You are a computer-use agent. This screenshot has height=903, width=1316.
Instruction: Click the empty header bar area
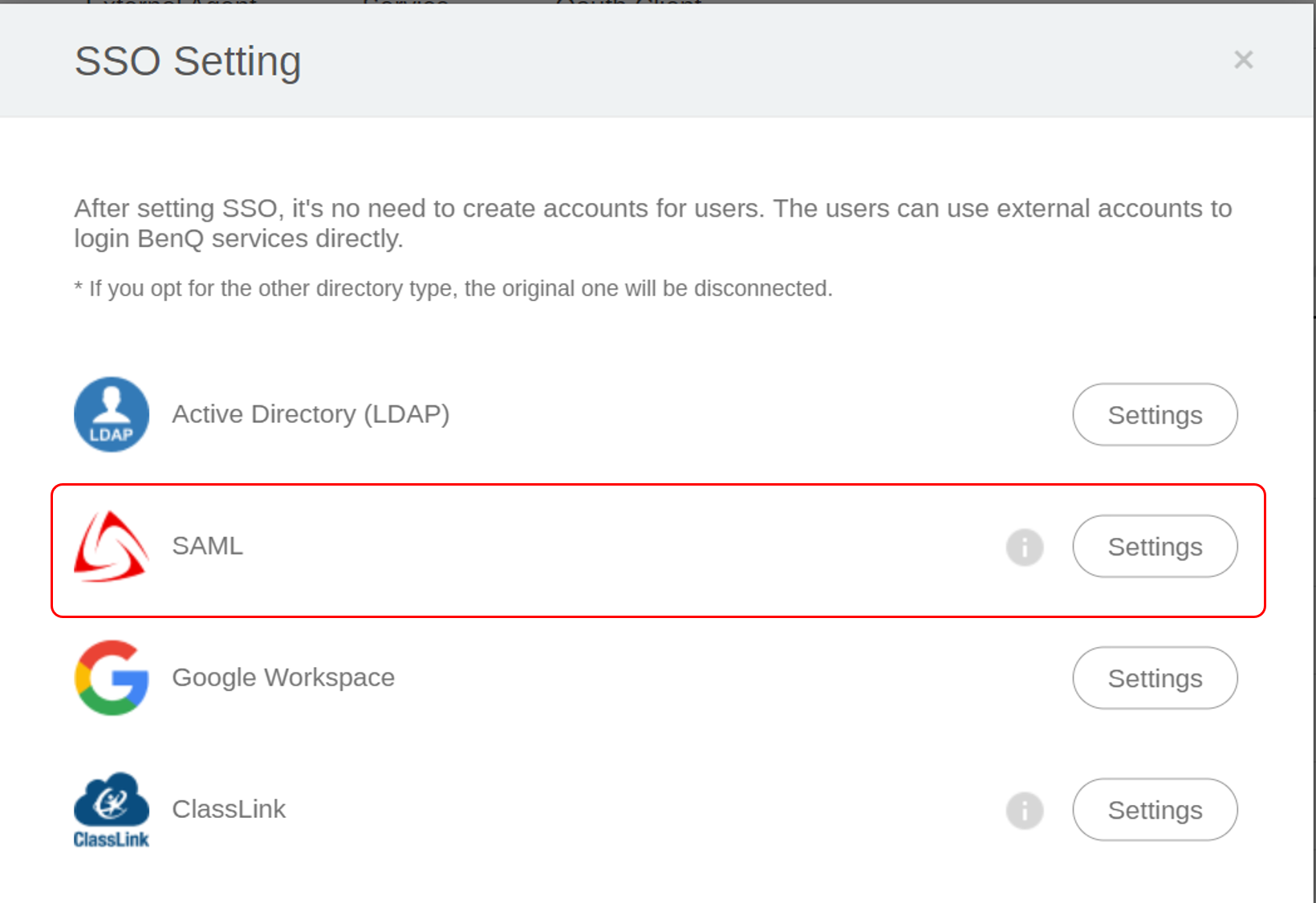(x=722, y=61)
